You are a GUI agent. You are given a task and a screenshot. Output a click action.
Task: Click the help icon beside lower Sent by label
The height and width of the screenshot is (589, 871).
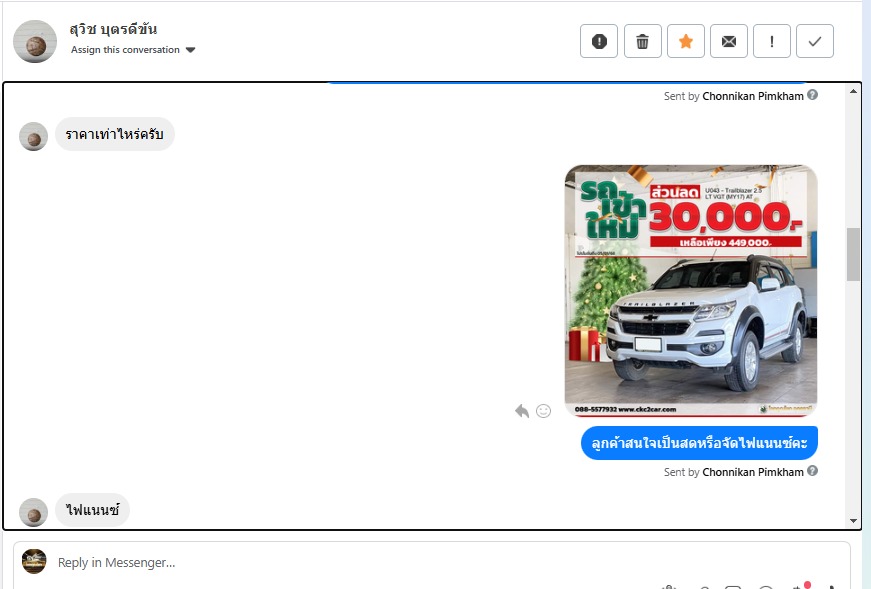click(x=812, y=471)
